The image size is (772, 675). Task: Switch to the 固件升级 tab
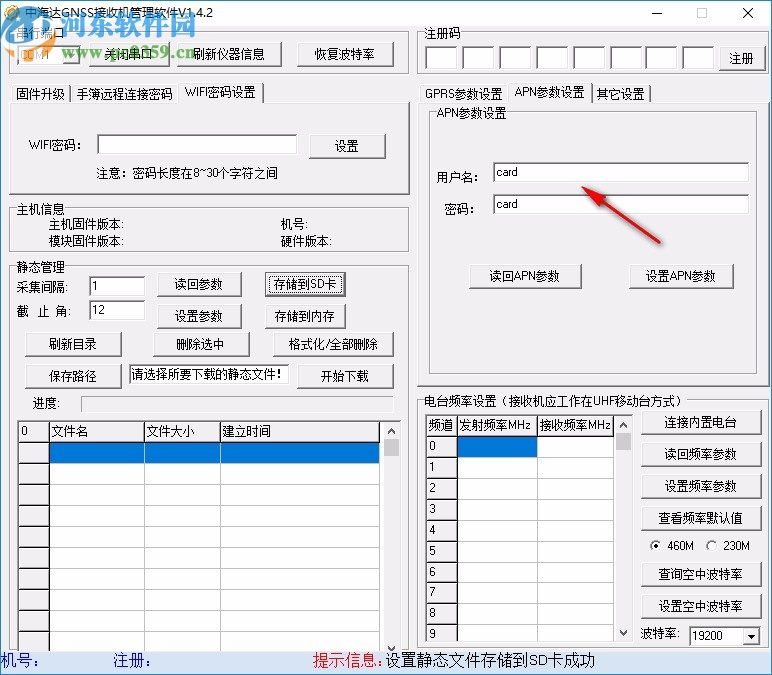click(40, 94)
